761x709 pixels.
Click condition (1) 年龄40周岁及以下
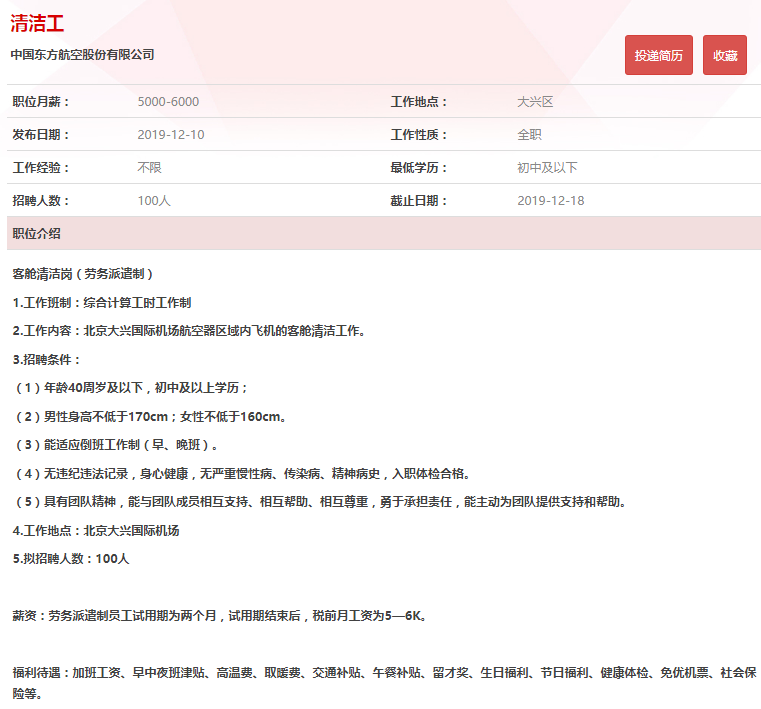click(x=132, y=387)
